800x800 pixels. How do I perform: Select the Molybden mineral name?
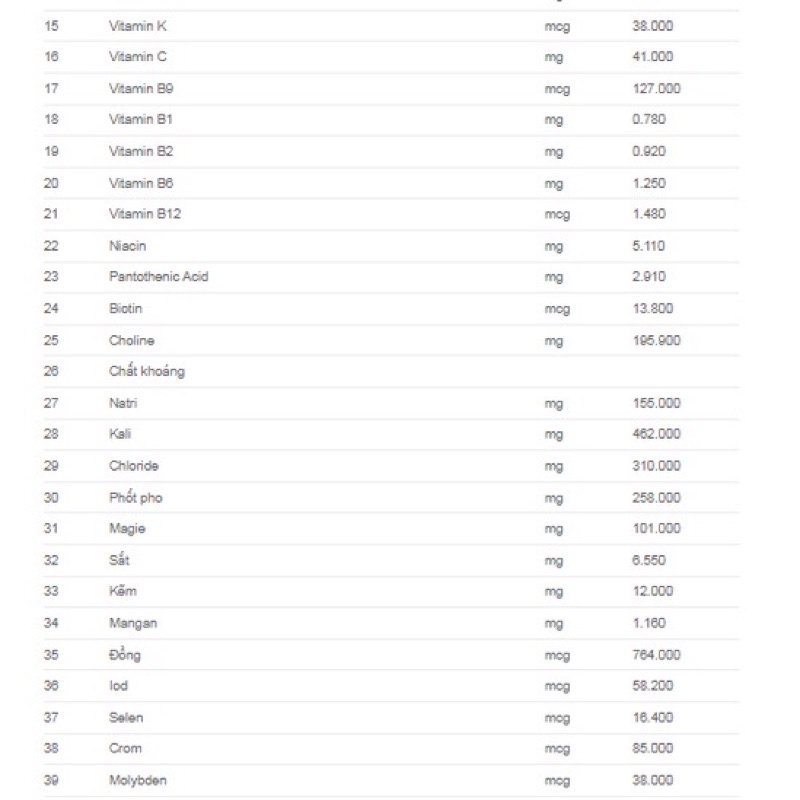click(138, 780)
